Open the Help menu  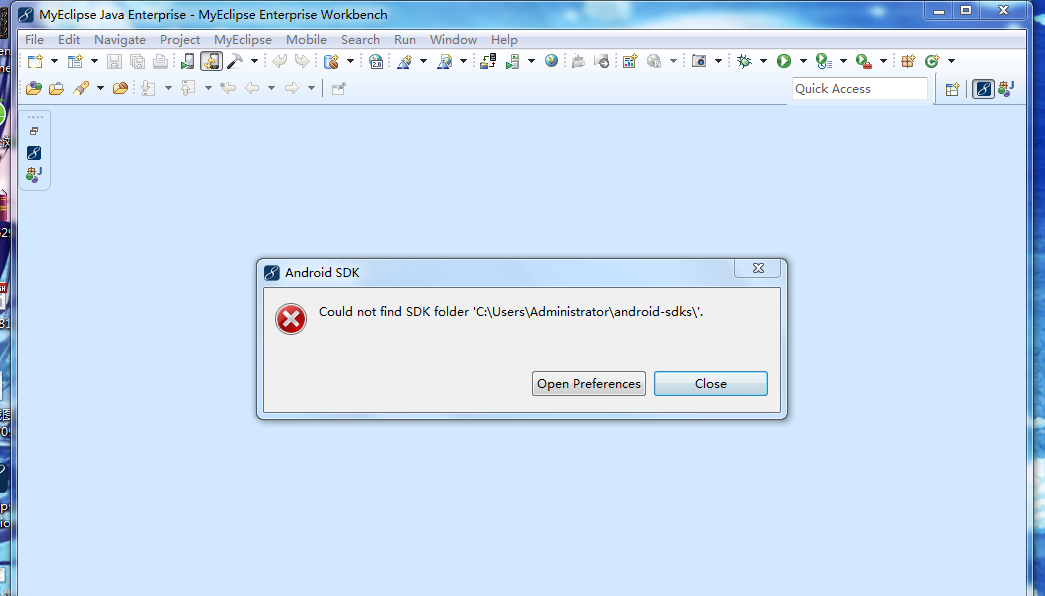505,40
